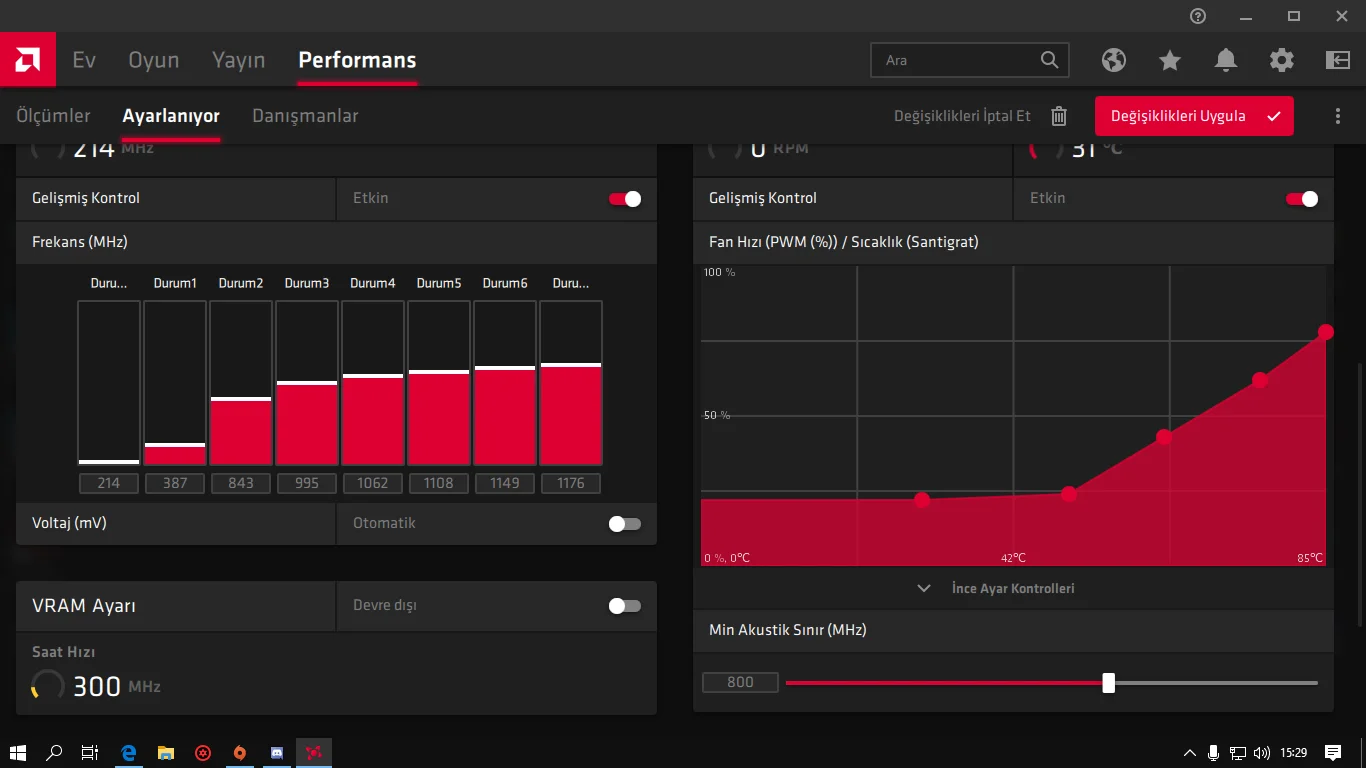Click Değişiklikleri Uygula button

[1194, 116]
